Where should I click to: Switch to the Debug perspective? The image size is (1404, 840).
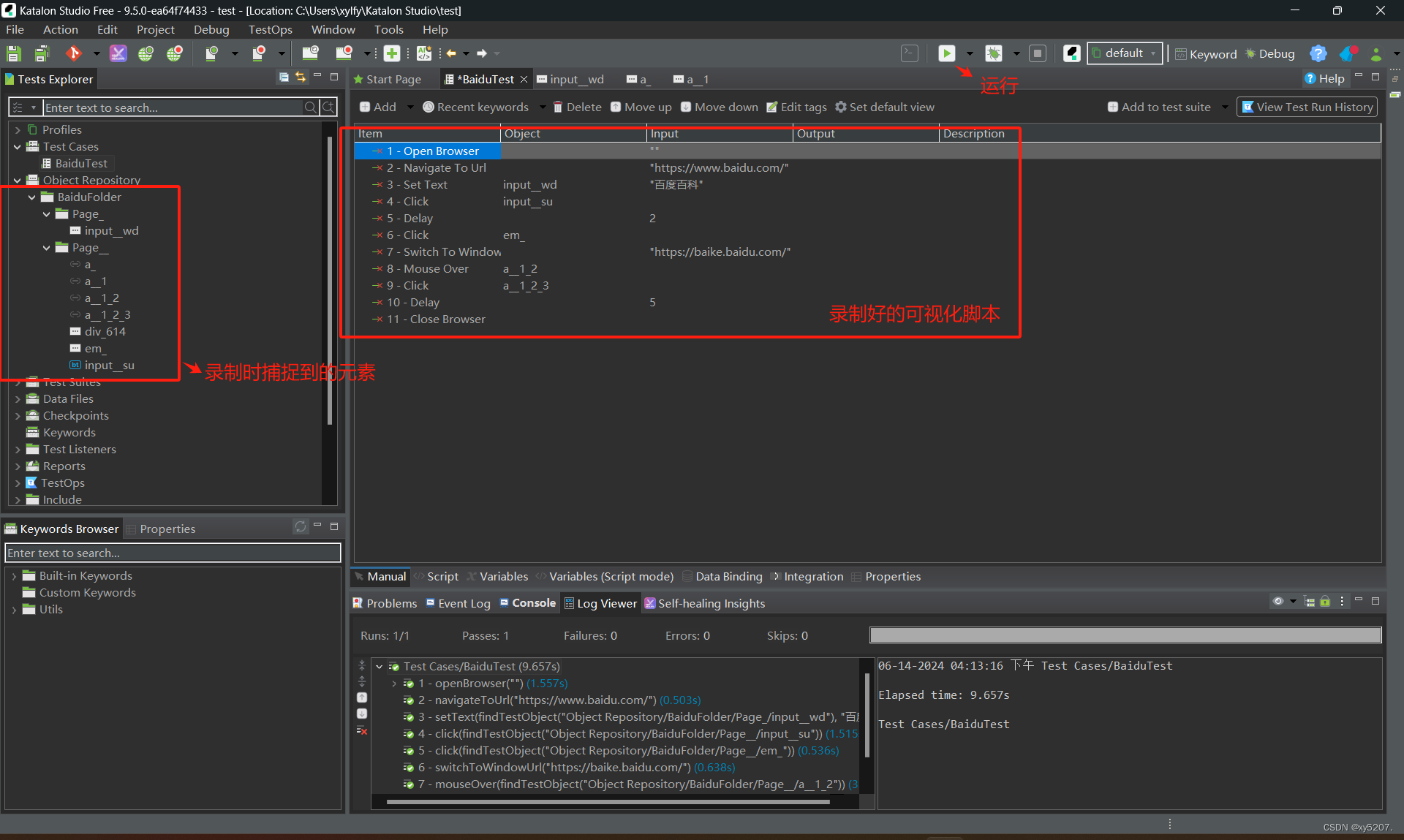pos(1270,54)
